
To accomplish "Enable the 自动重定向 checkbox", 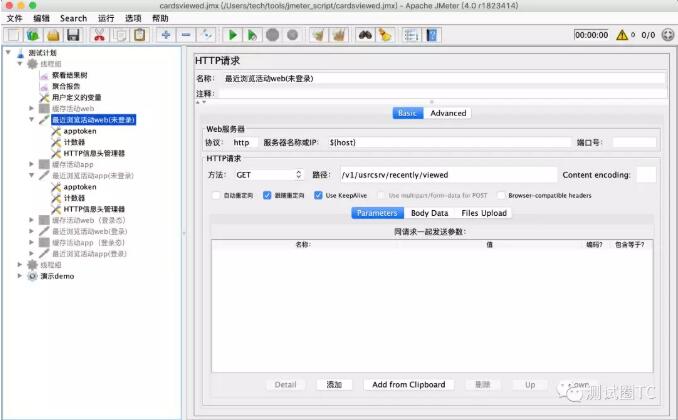I will (216, 196).
